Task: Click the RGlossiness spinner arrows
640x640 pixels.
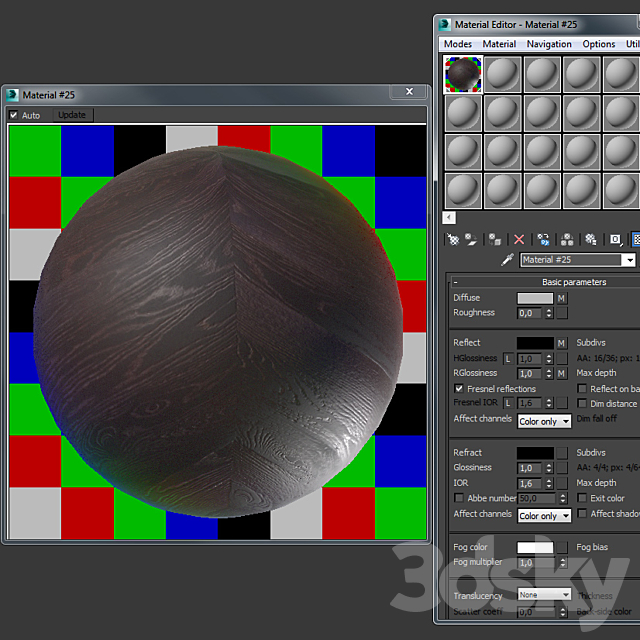Action: click(x=549, y=373)
